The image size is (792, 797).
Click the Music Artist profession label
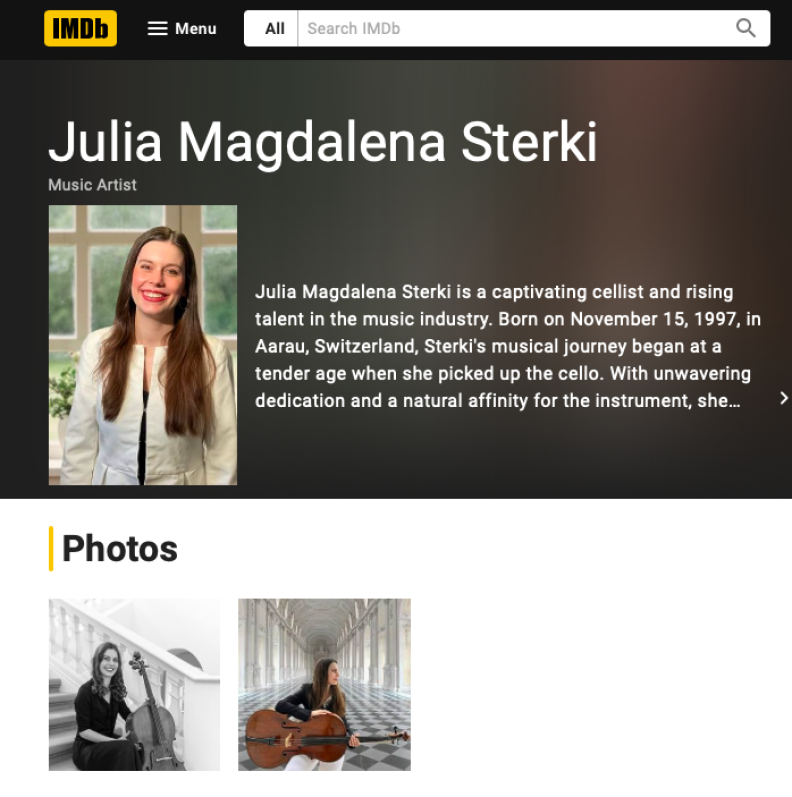point(93,185)
